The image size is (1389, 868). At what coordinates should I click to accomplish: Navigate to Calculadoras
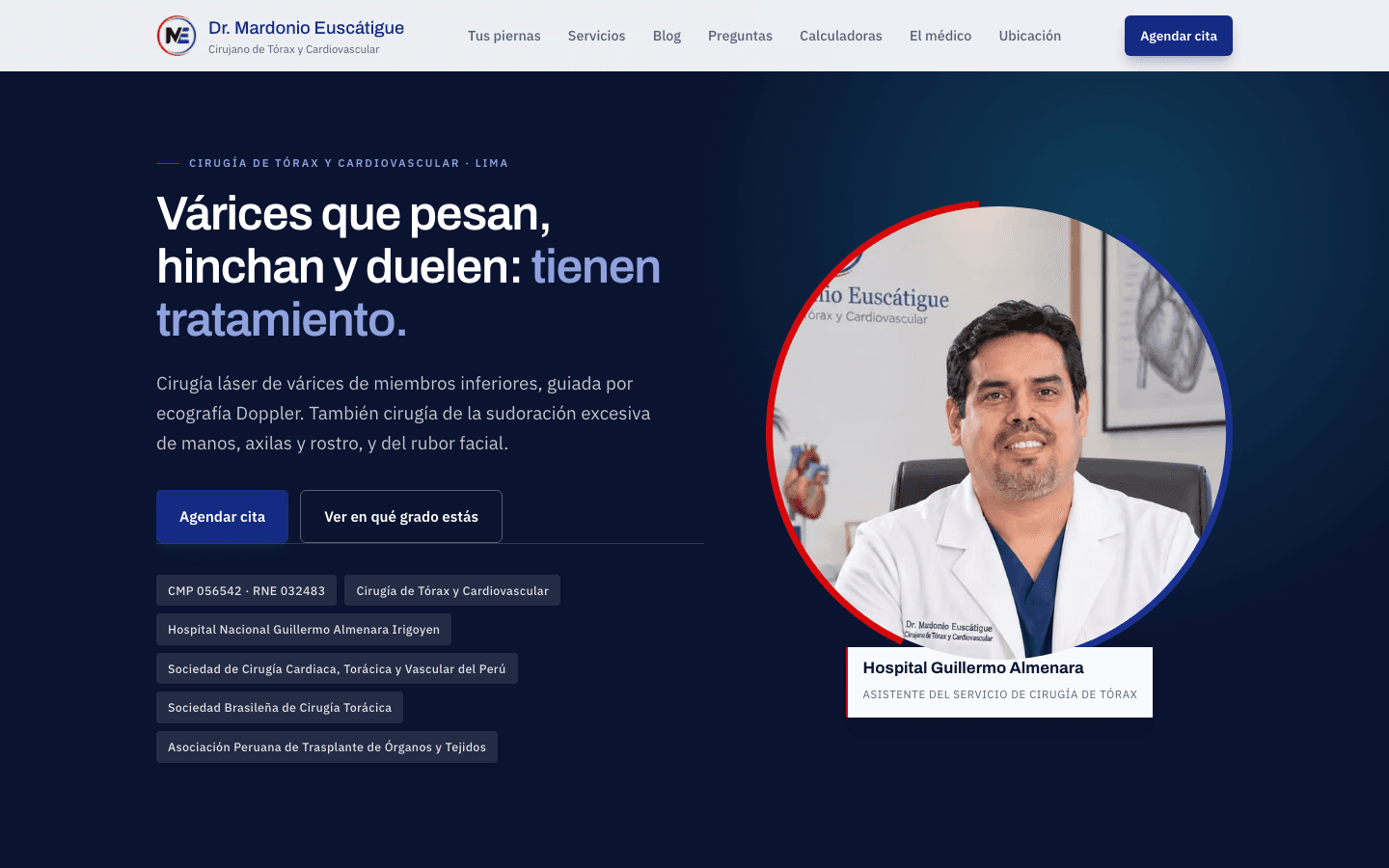pos(841,36)
